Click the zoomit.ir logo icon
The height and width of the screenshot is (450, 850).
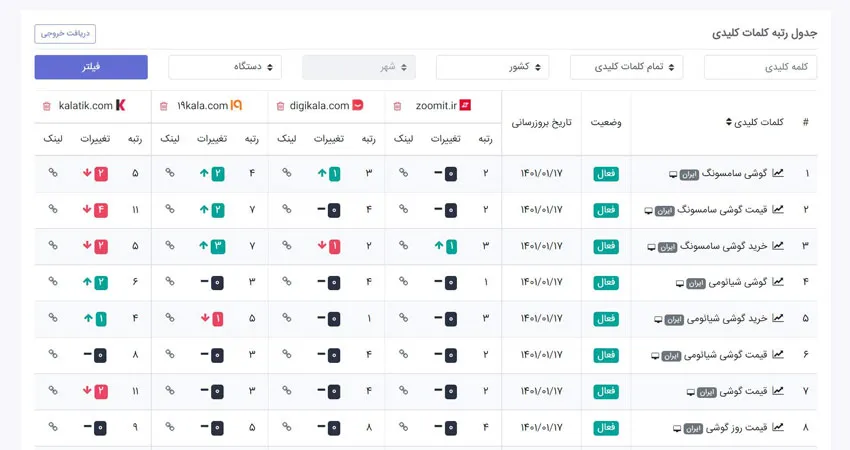point(465,105)
